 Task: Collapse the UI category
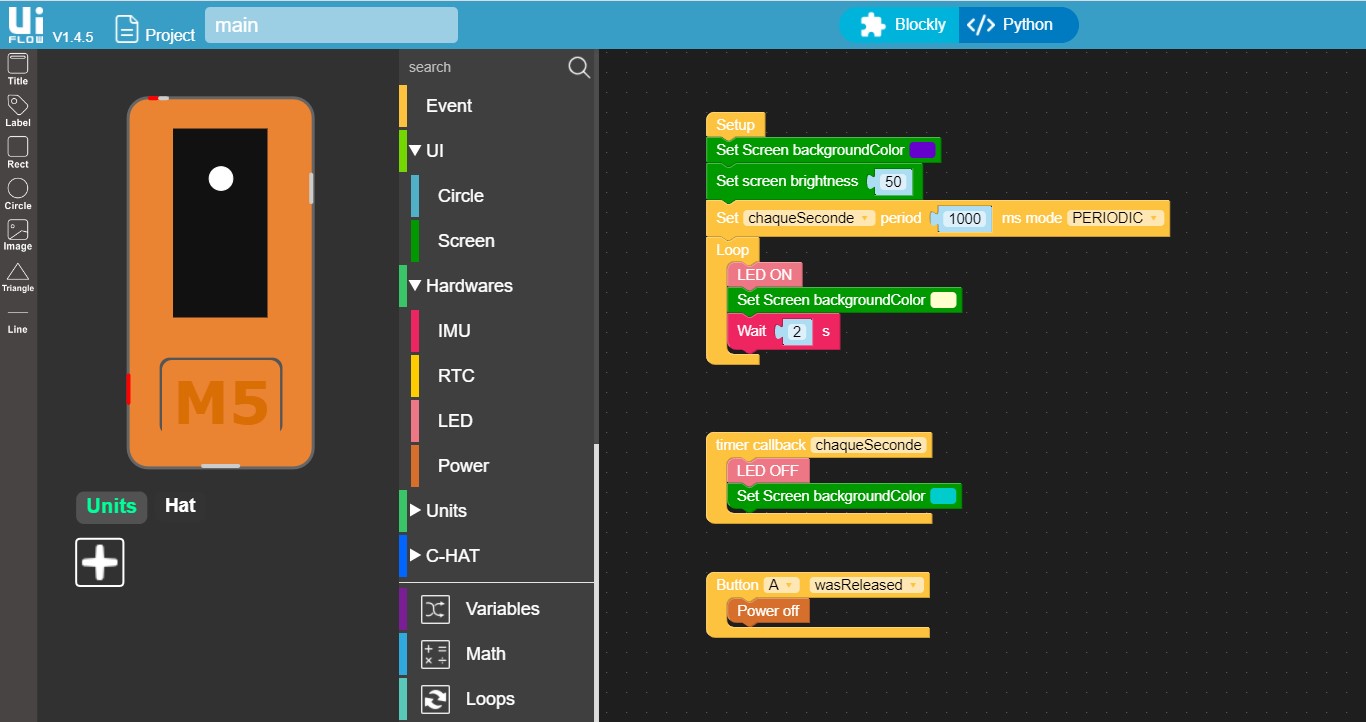coord(415,151)
